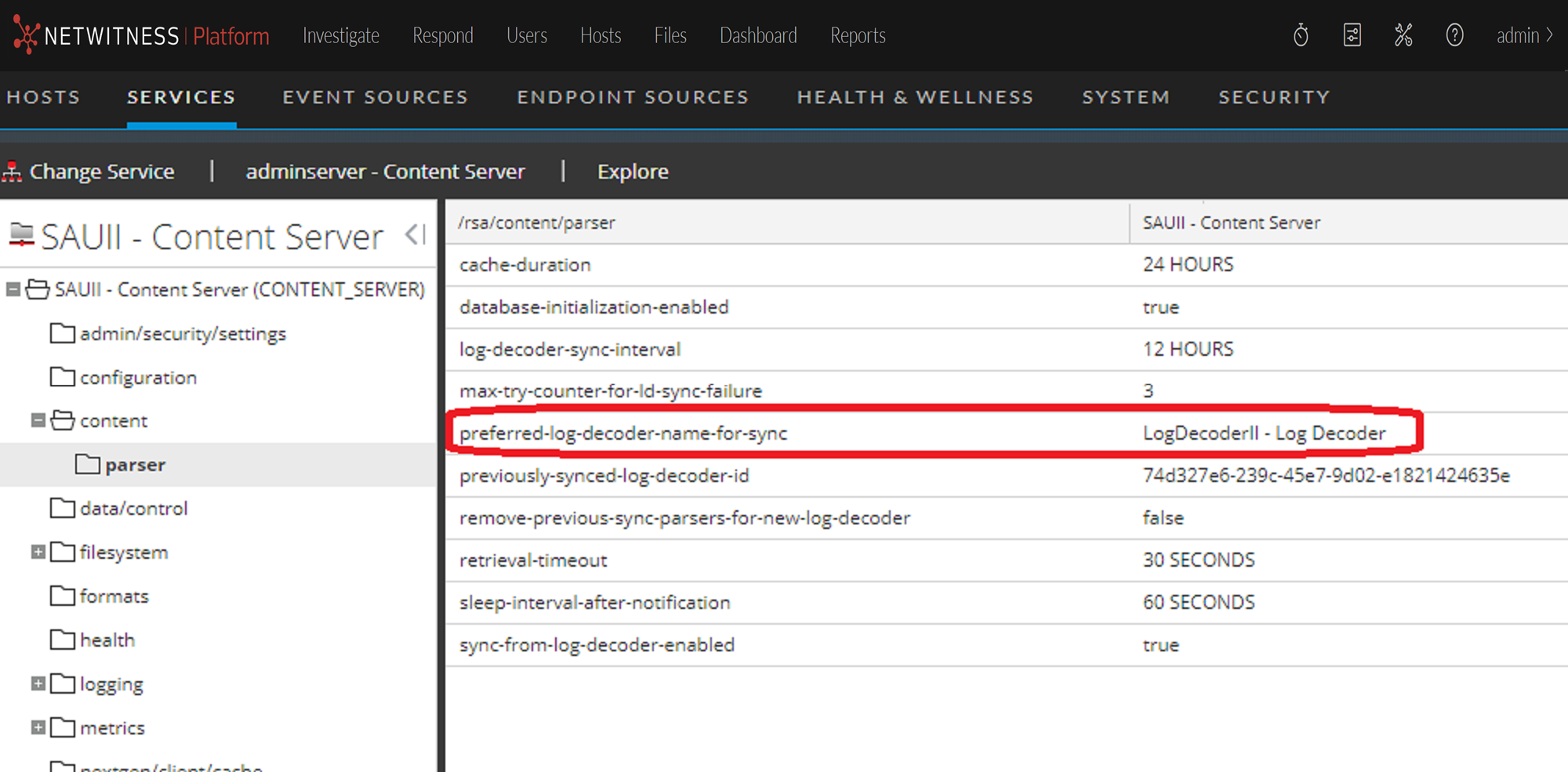The width and height of the screenshot is (1568, 772).
Task: Expand the logging folder node
Action: [38, 683]
